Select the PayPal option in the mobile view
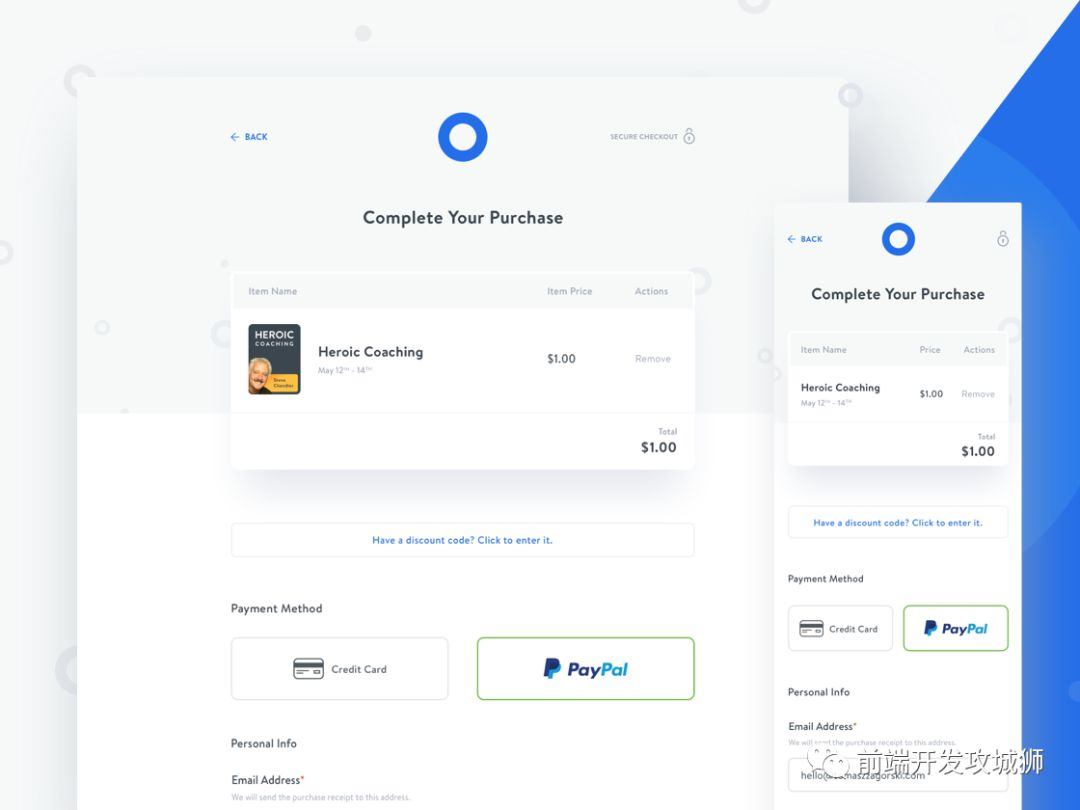Screen dimensions: 1080x810 click(956, 628)
